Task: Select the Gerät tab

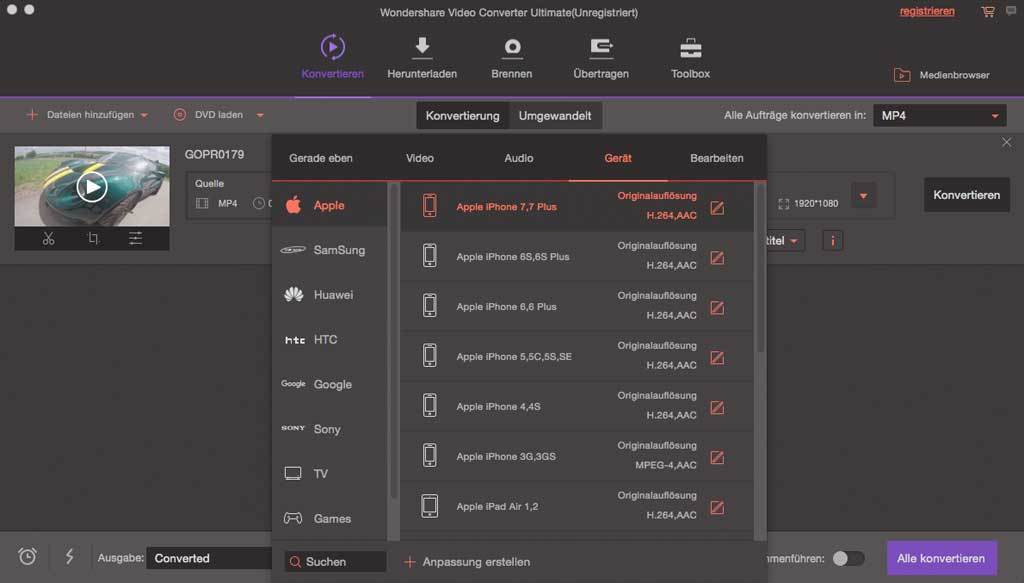Action: coord(618,158)
